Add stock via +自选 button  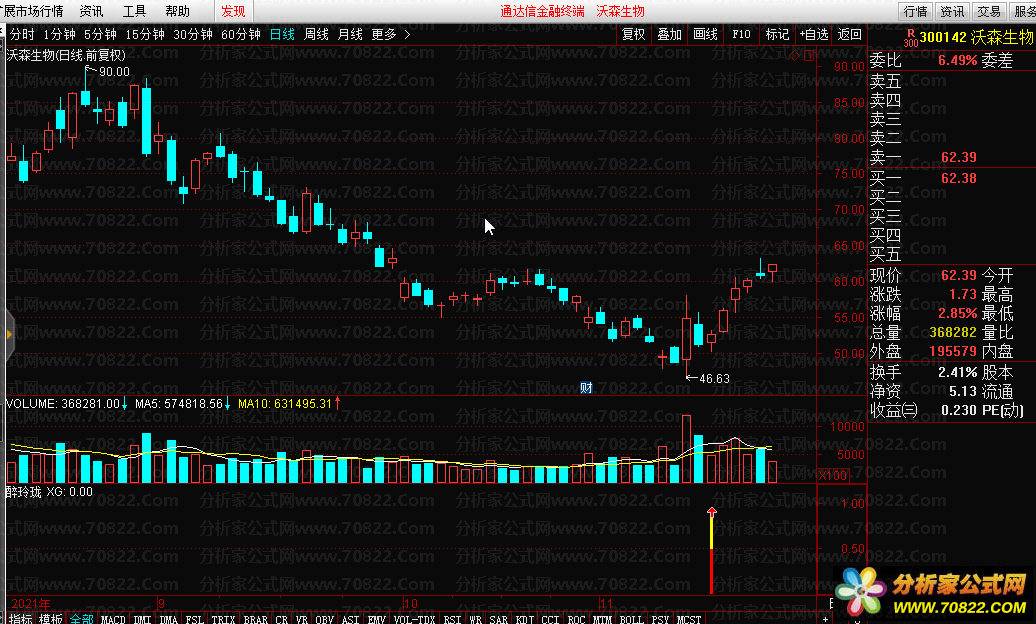(x=813, y=34)
